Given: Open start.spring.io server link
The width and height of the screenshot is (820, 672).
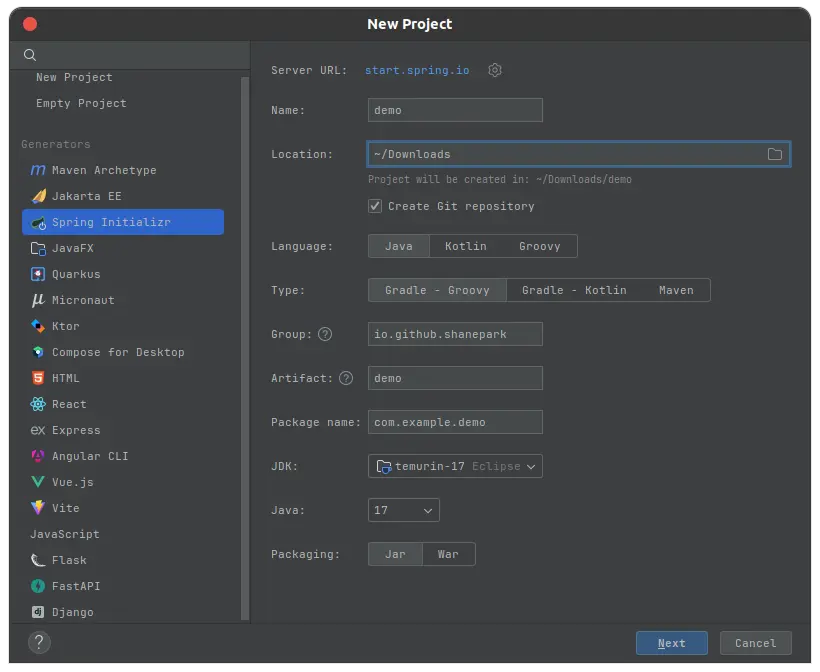Looking at the screenshot, I should (x=417, y=70).
